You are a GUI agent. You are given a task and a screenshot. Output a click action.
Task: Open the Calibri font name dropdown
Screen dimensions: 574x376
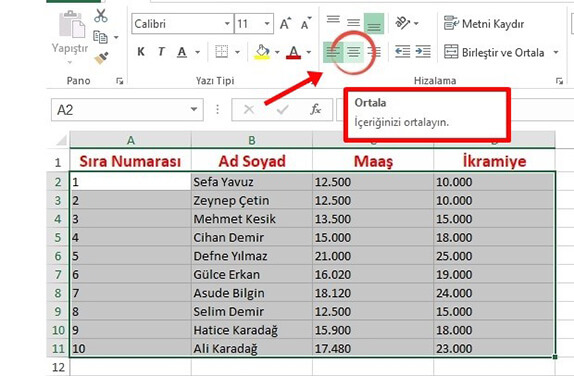coord(227,24)
